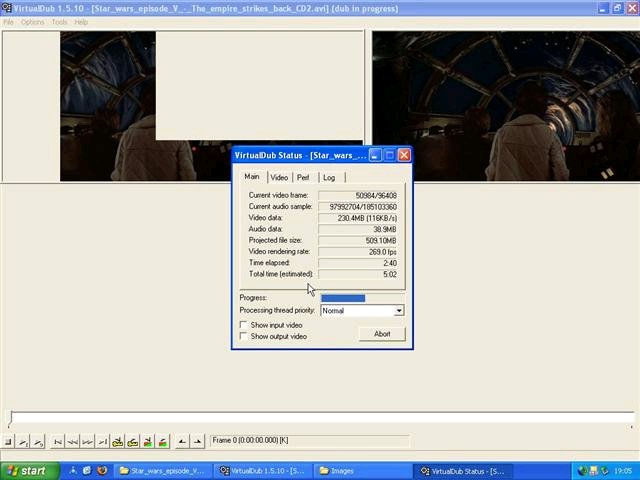Switch to the Images folder taskbar button
Screen dimensions: 640x480
point(363,471)
